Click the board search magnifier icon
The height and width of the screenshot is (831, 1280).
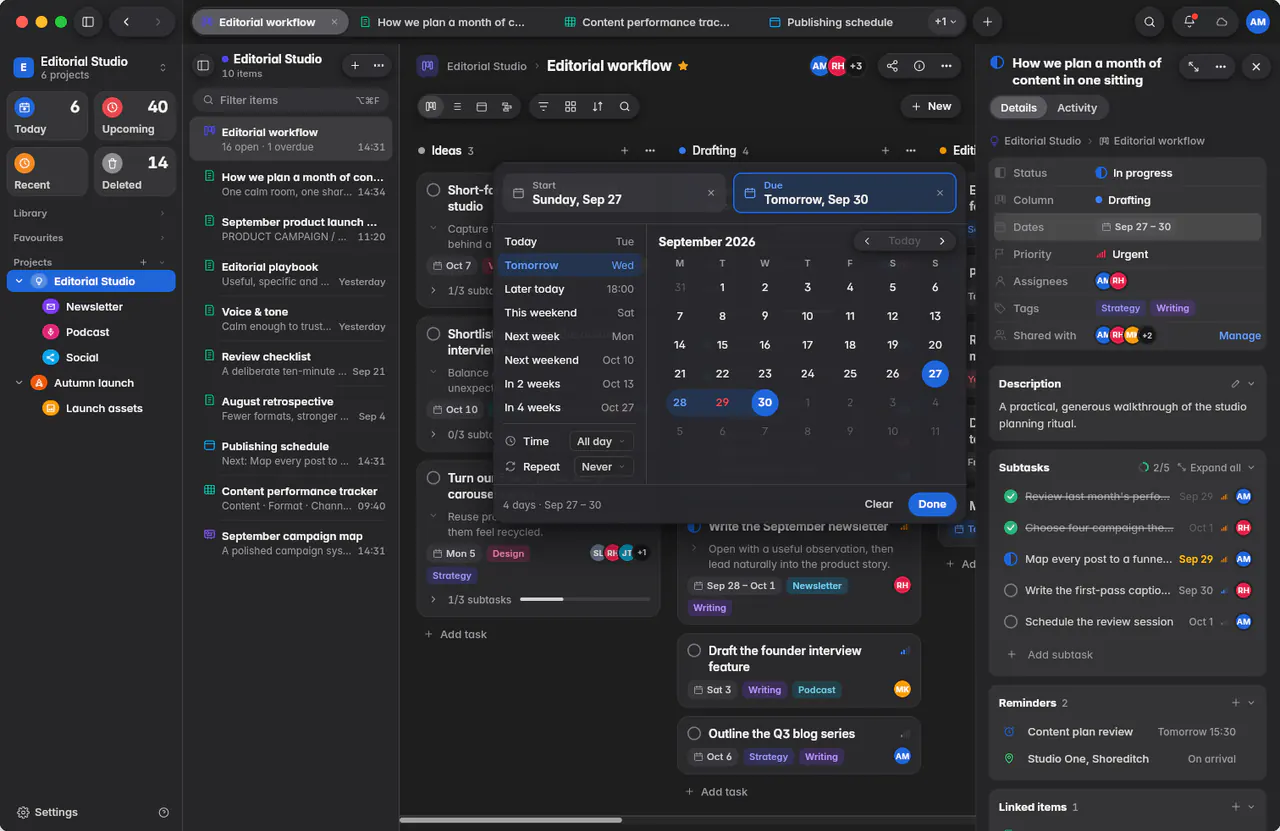(x=624, y=106)
